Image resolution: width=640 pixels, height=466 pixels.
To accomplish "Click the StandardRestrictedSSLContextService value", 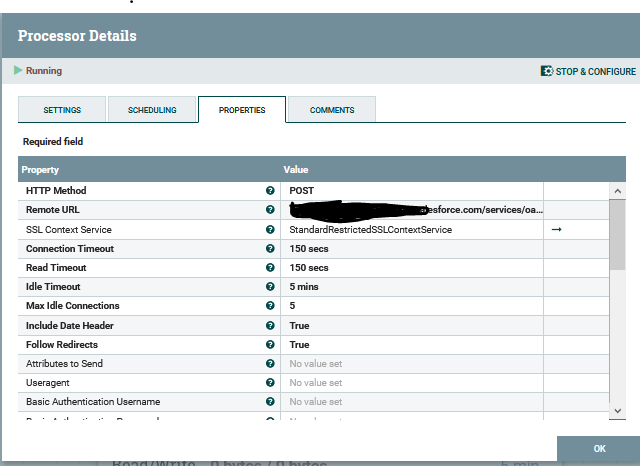I will [x=371, y=230].
